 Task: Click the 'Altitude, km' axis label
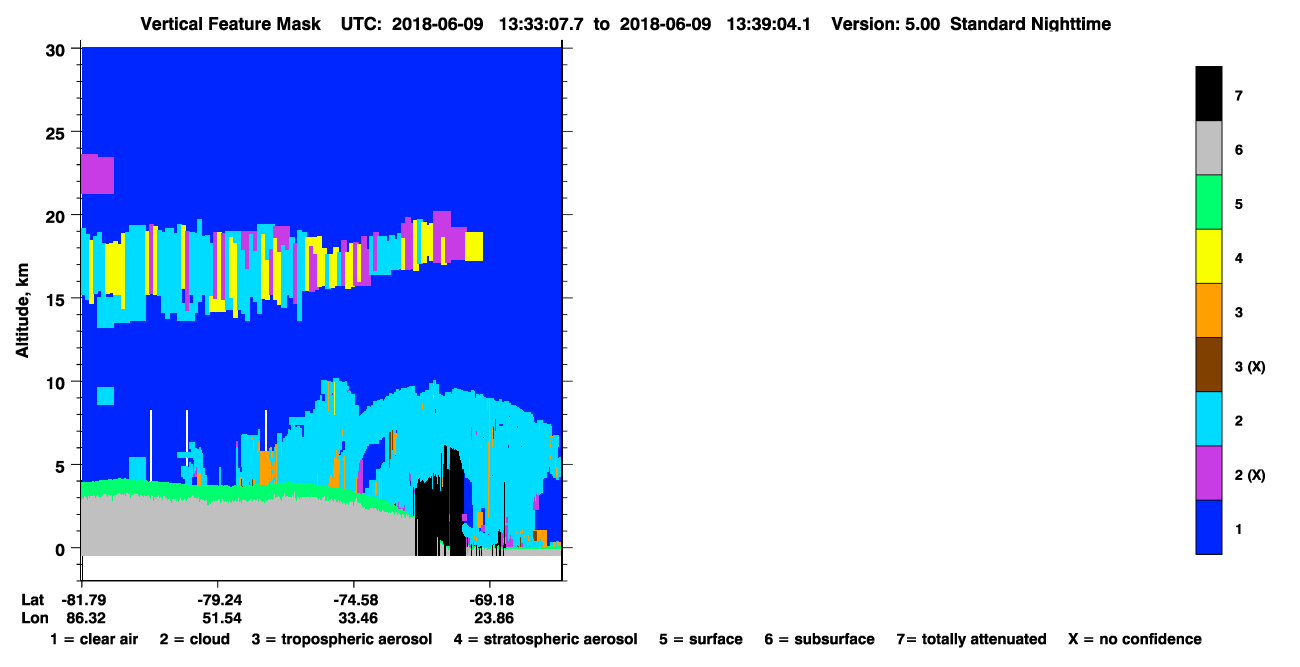[22, 312]
